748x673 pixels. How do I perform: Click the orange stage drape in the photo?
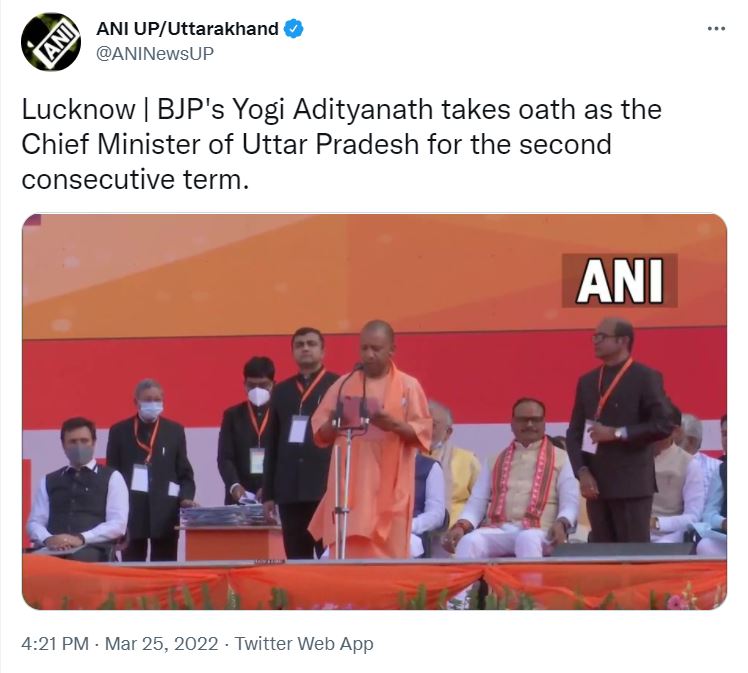(374, 582)
